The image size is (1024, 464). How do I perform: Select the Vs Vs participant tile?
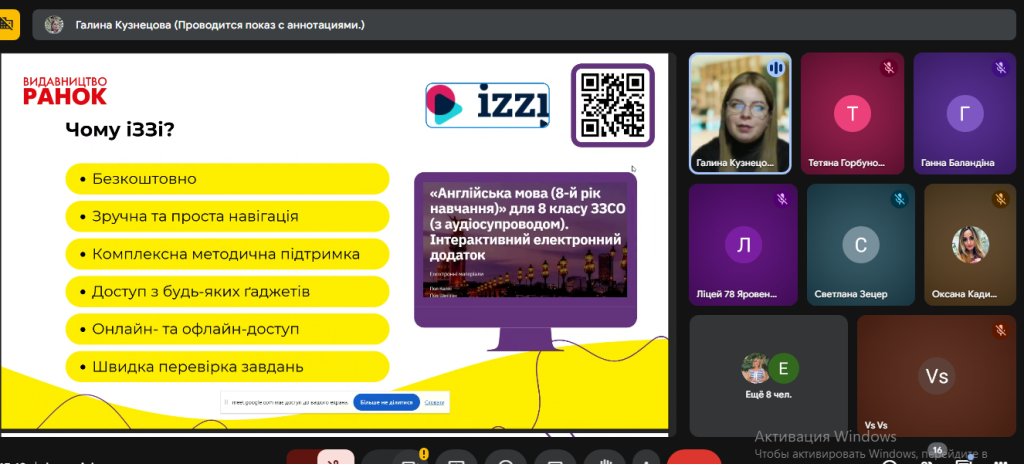pos(936,376)
